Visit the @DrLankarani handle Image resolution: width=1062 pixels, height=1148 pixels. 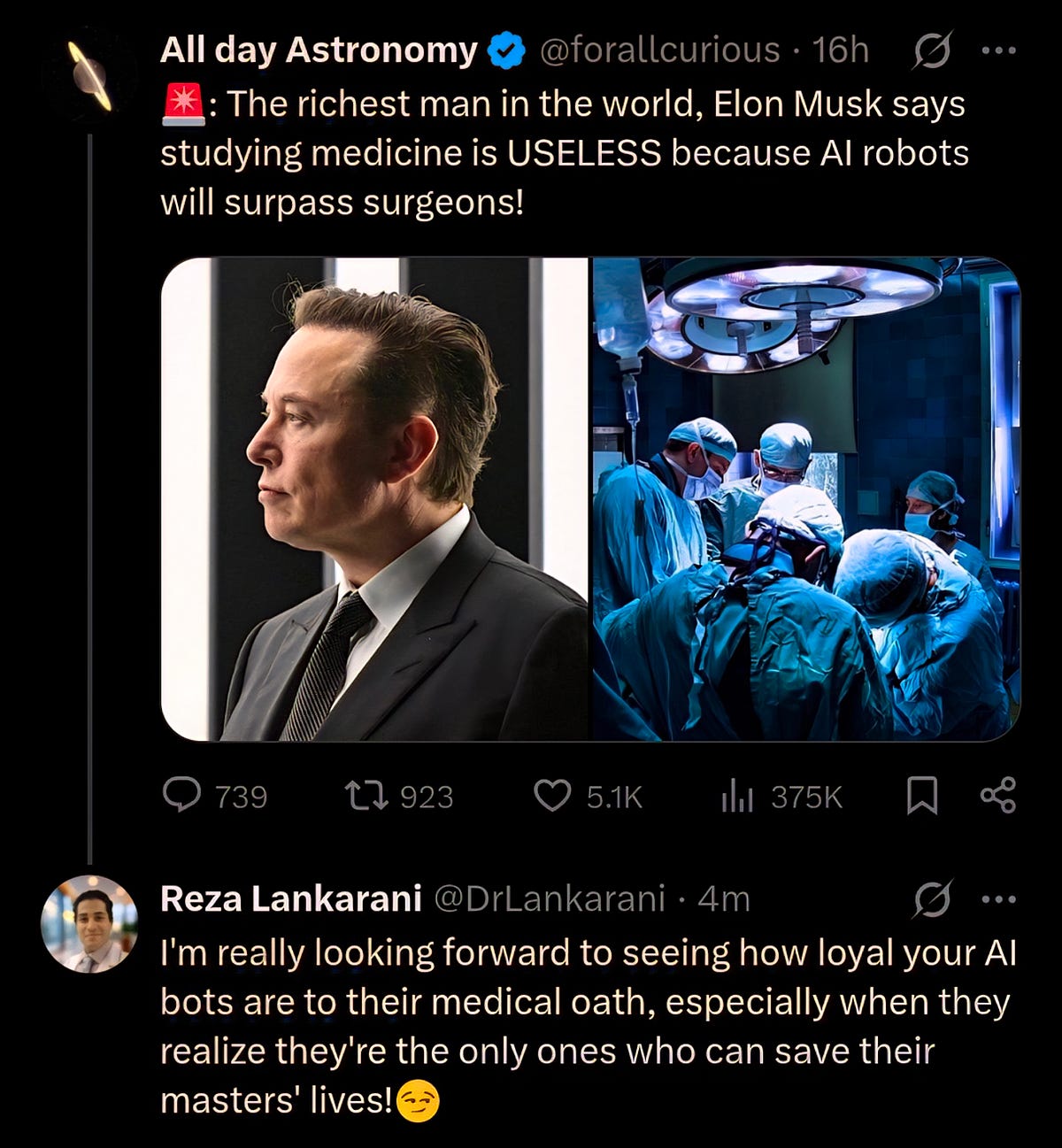coord(549,898)
